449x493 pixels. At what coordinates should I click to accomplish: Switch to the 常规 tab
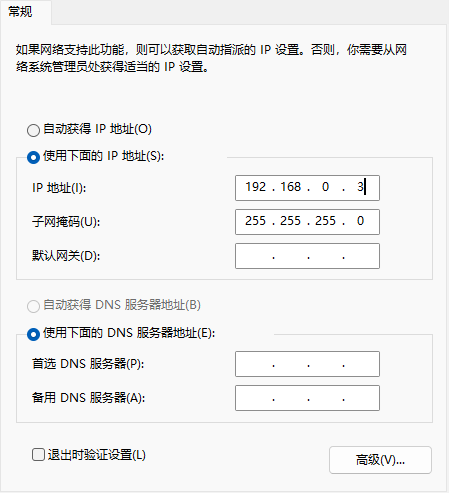click(20, 12)
